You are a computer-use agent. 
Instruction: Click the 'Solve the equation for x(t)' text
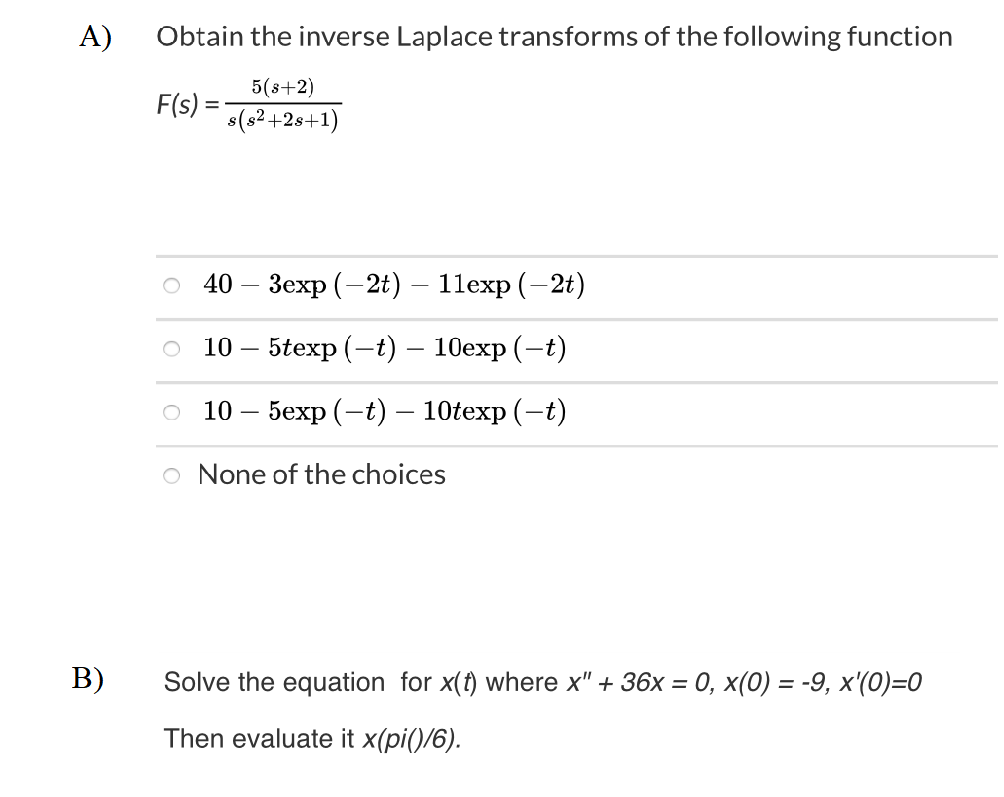pyautogui.click(x=321, y=682)
